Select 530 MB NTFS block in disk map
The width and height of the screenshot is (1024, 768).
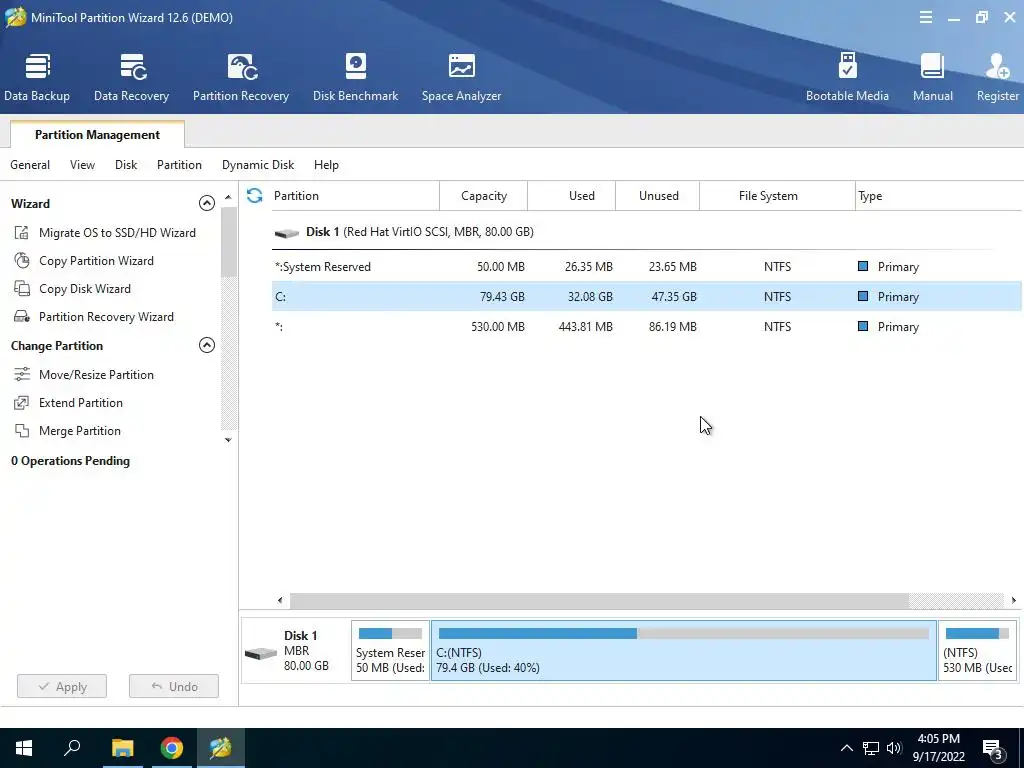click(x=978, y=650)
